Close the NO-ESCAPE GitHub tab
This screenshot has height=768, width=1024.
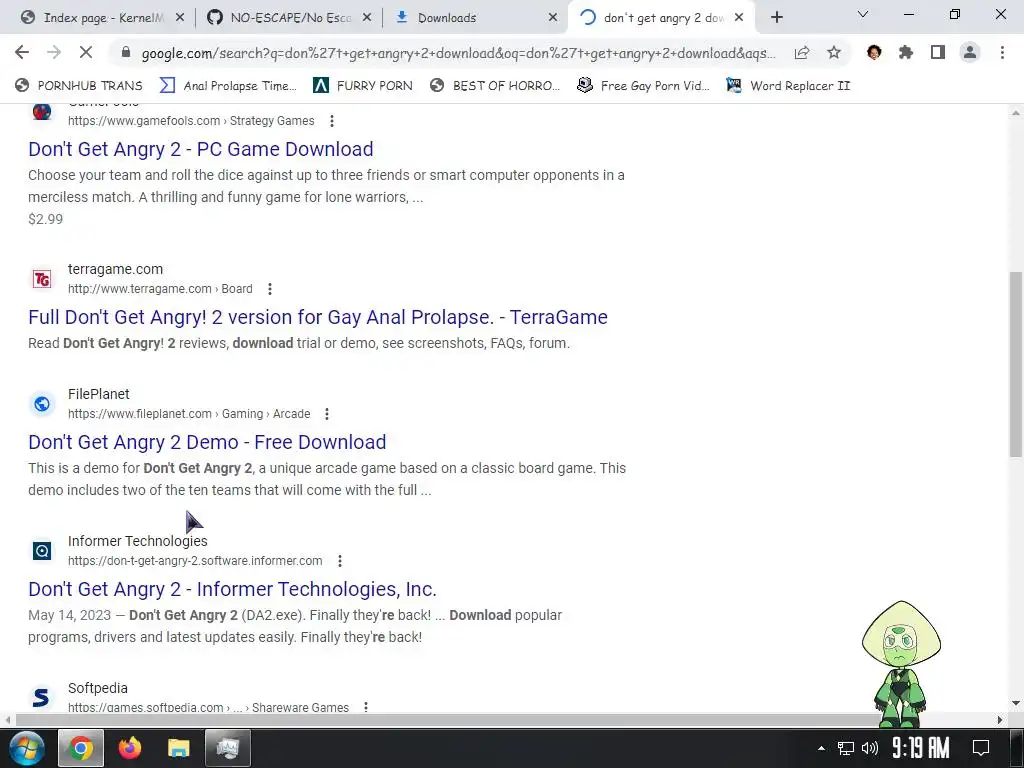(x=367, y=18)
